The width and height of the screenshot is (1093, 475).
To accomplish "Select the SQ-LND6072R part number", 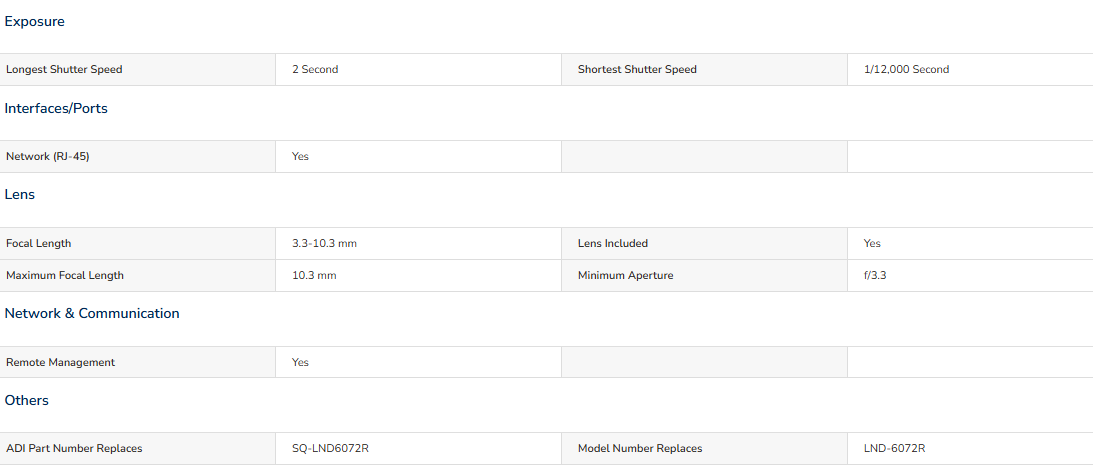I will coord(330,448).
